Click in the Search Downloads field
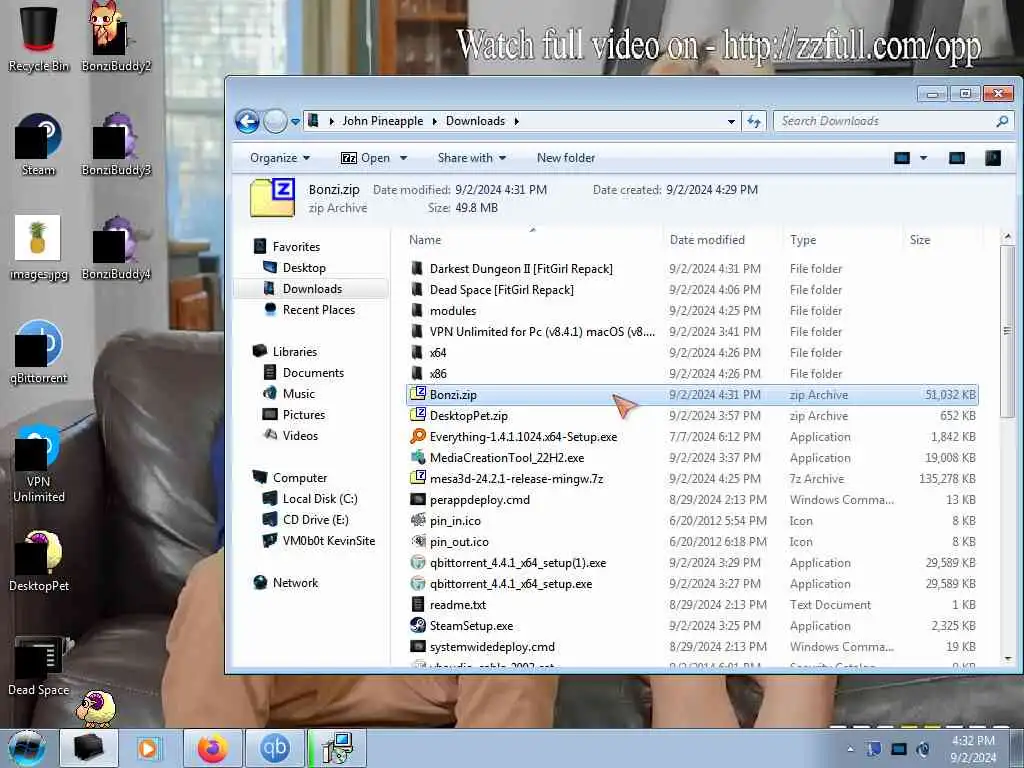This screenshot has width=1024, height=768. 885,121
